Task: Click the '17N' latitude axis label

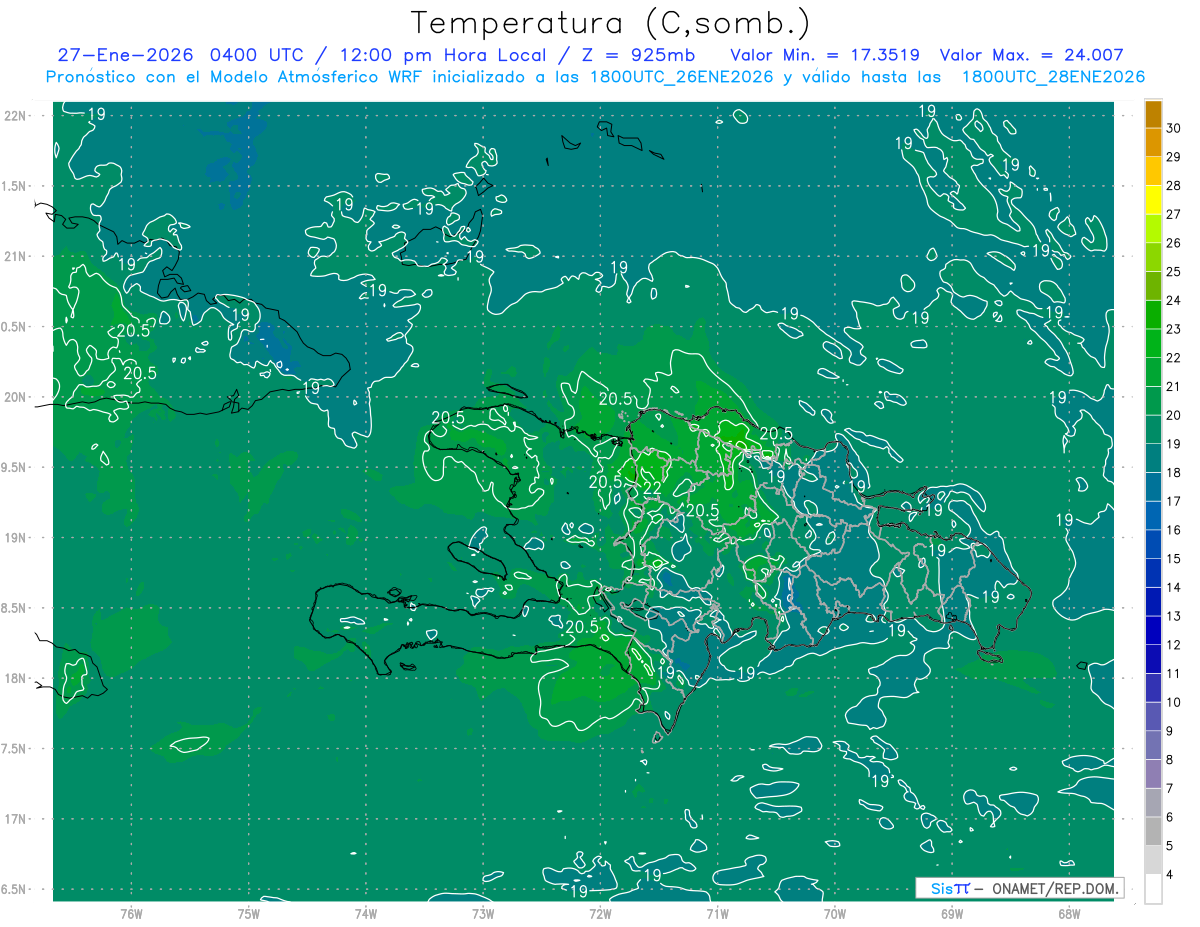Action: click(16, 819)
